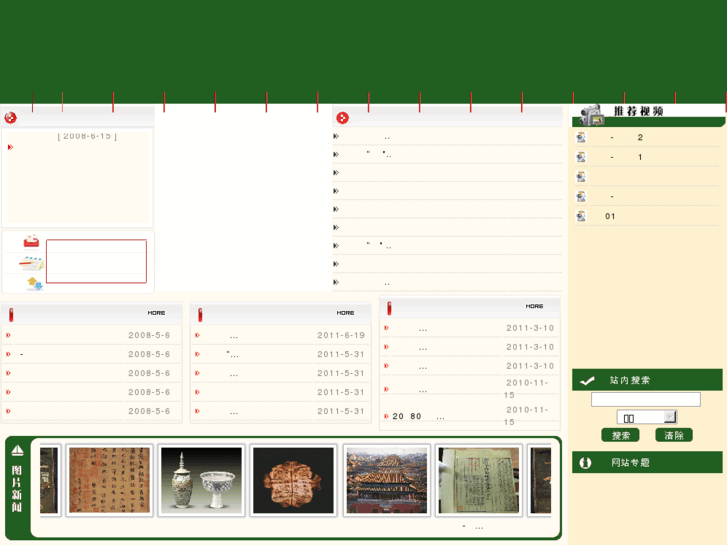
Task: Click the red round icon above the 2008-6-15 box
Action: point(10,117)
